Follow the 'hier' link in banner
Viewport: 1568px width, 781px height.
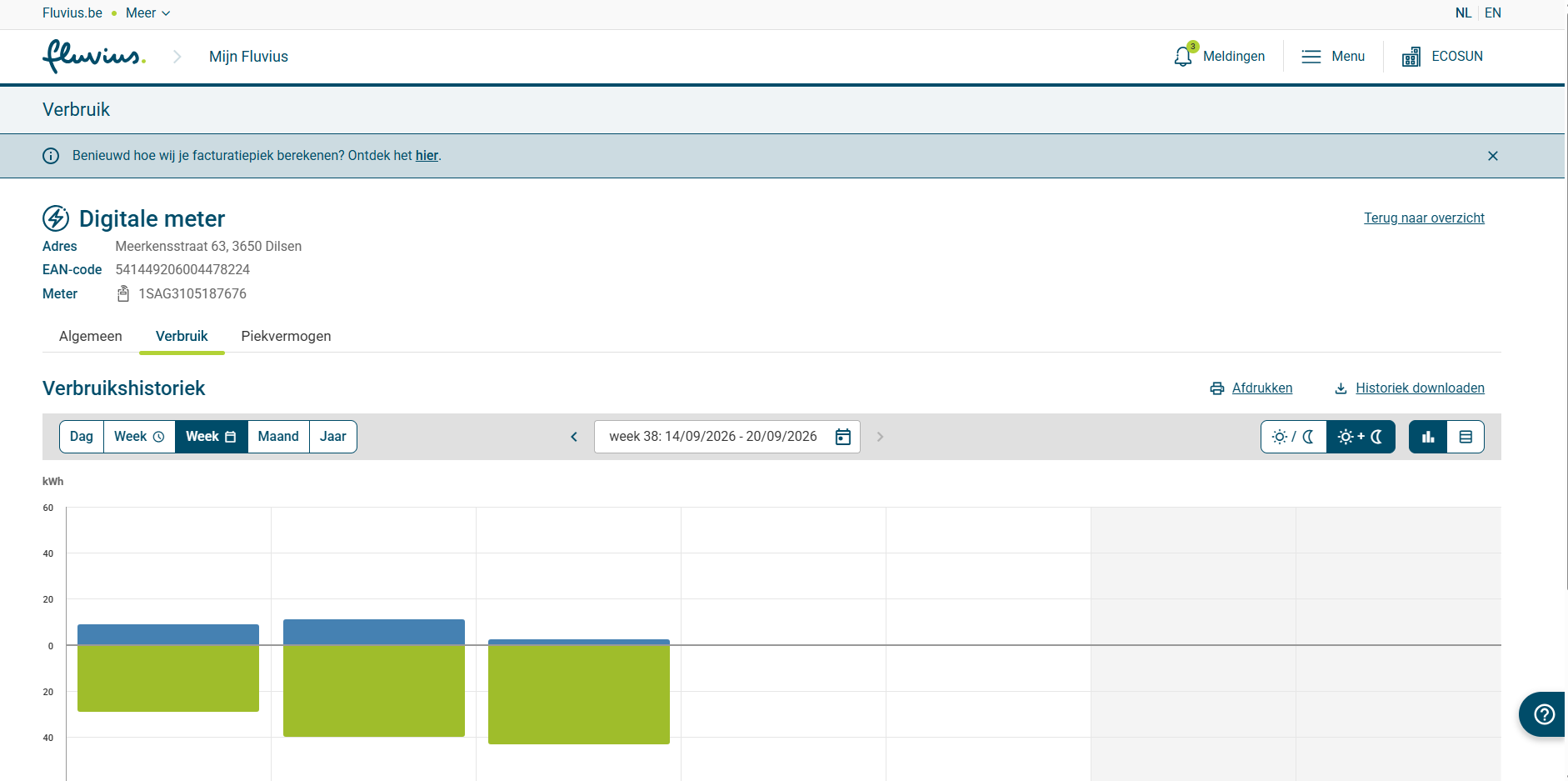point(427,156)
